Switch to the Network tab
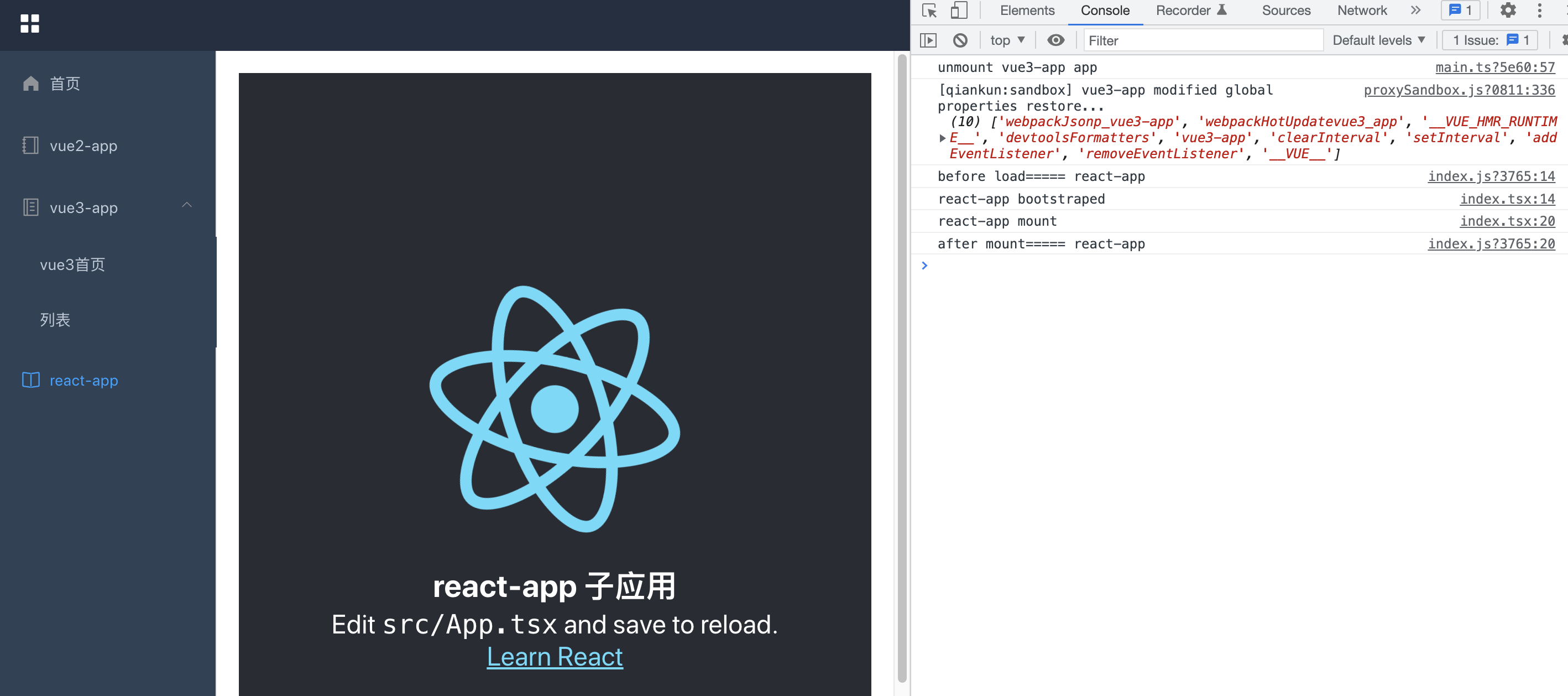 coord(1362,11)
